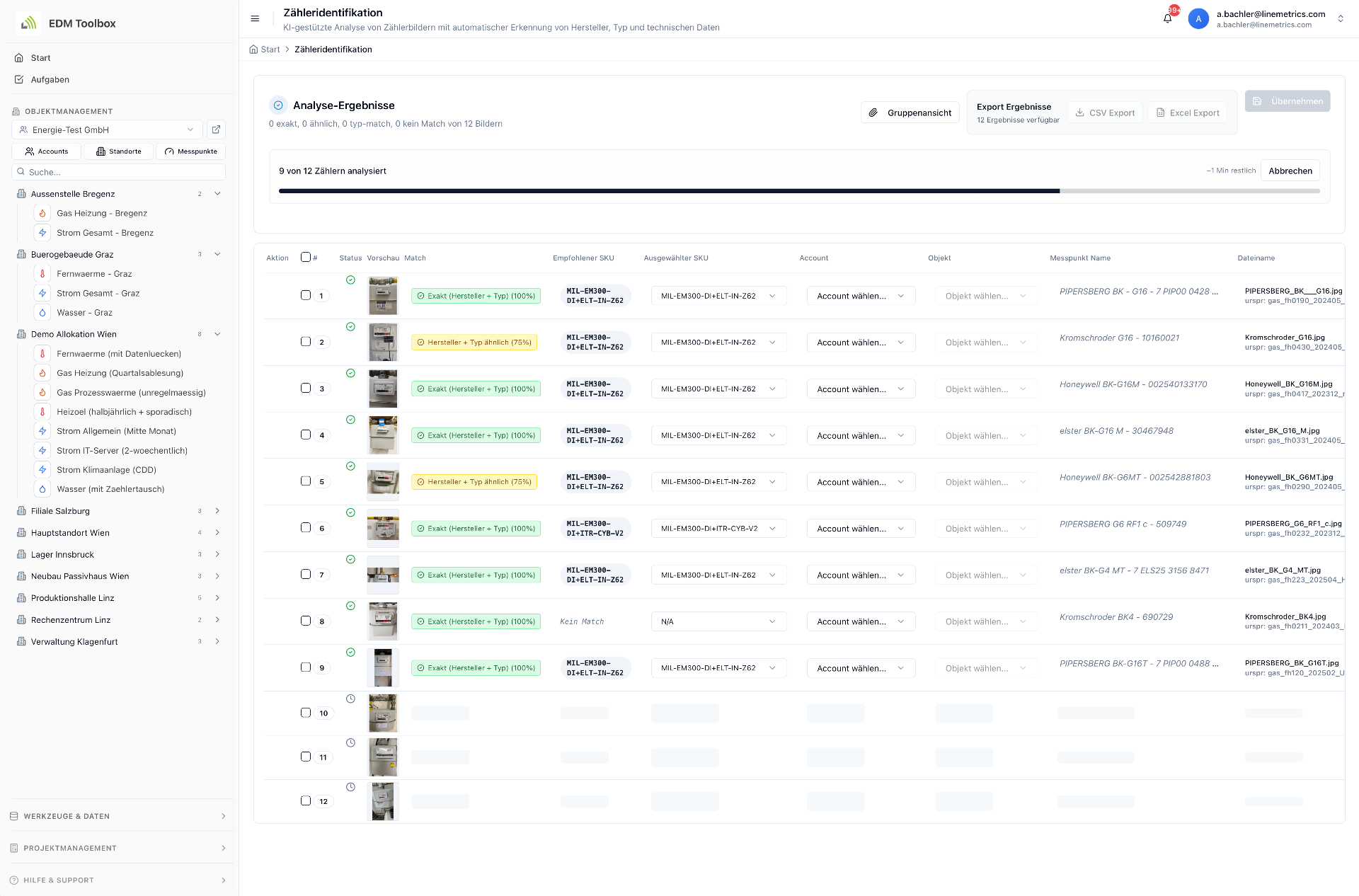Switch to the Messpunkte tab

coord(191,151)
